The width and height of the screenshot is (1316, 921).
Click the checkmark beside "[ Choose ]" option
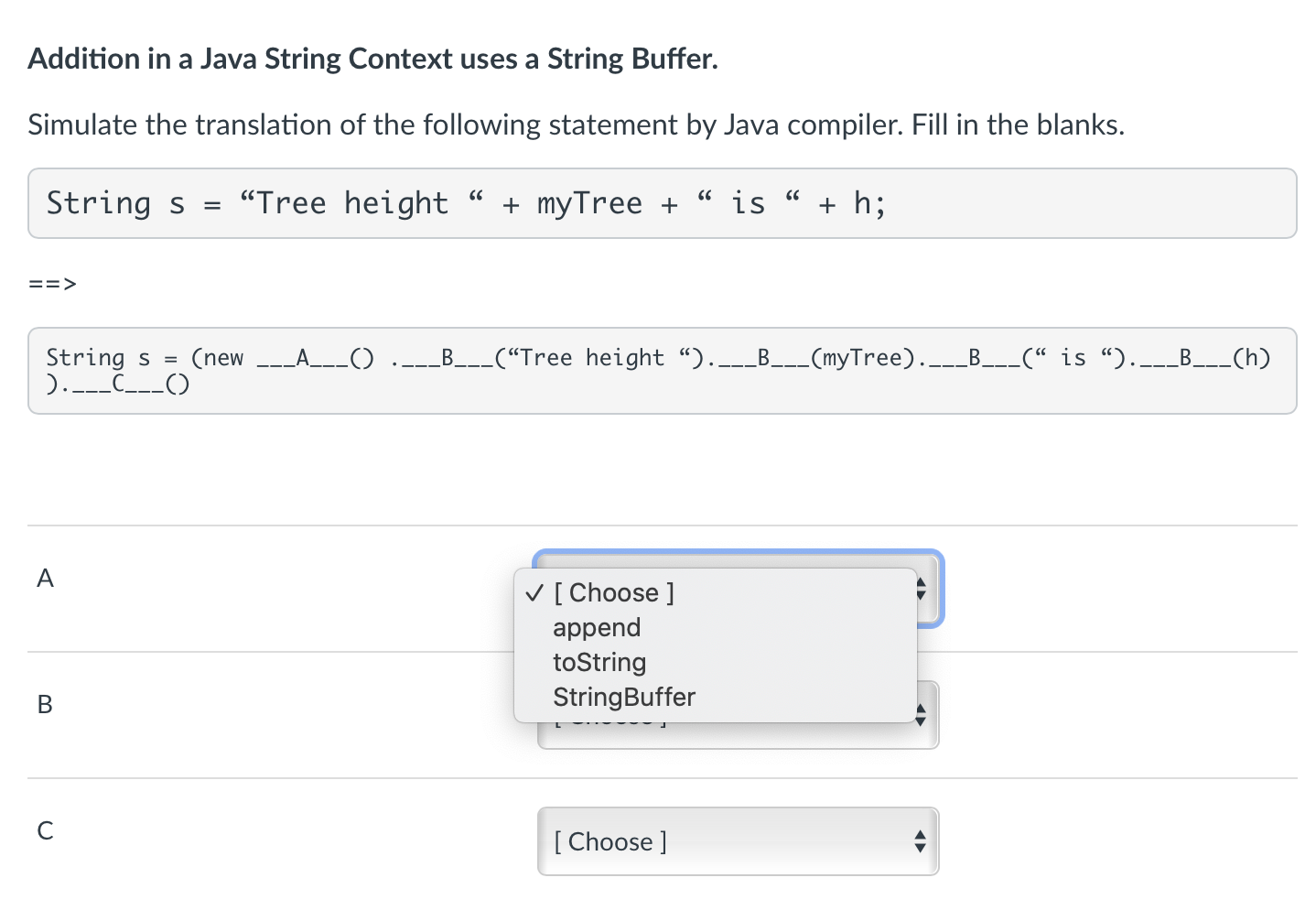point(534,593)
